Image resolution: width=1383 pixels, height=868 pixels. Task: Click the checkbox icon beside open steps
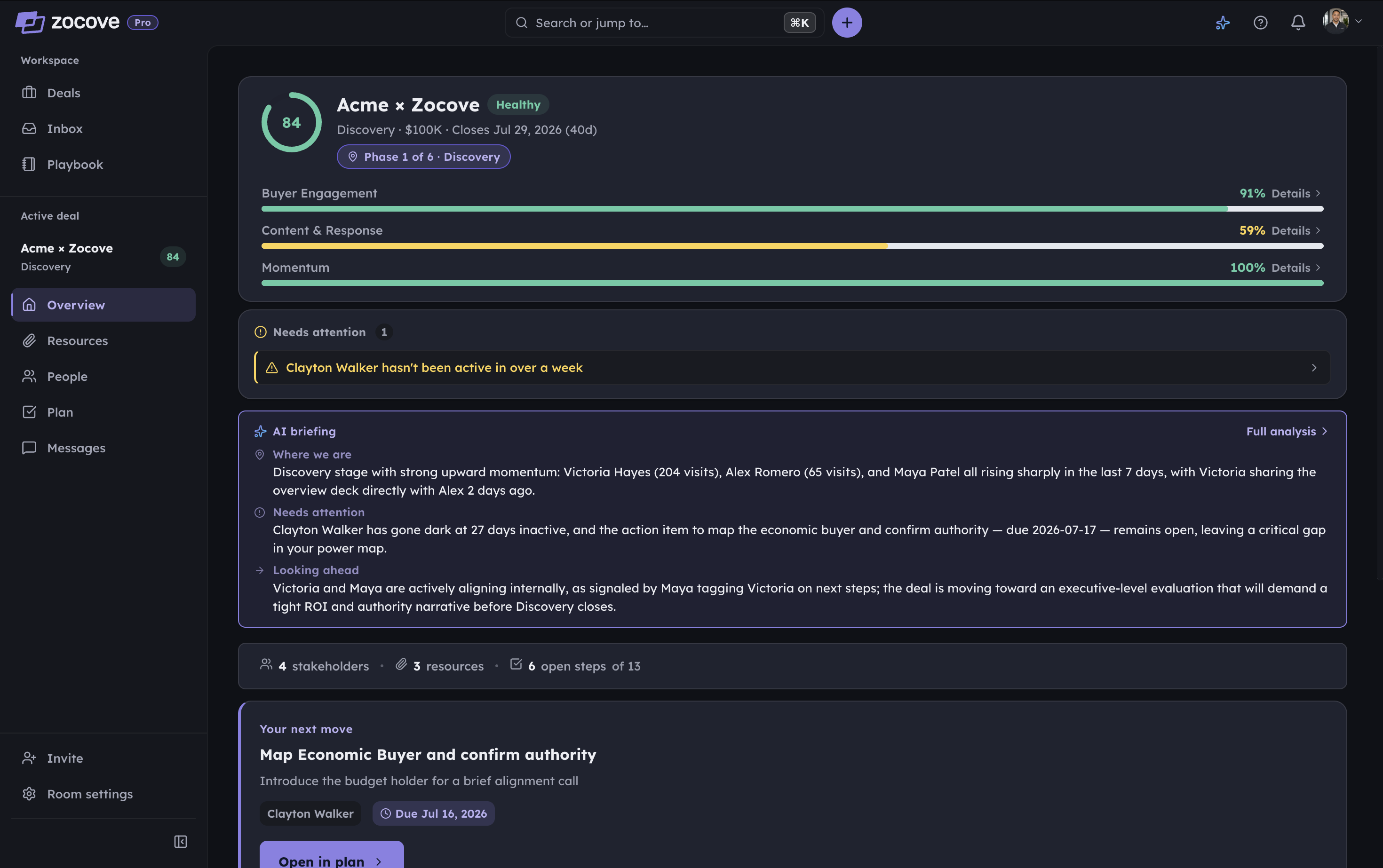[516, 664]
